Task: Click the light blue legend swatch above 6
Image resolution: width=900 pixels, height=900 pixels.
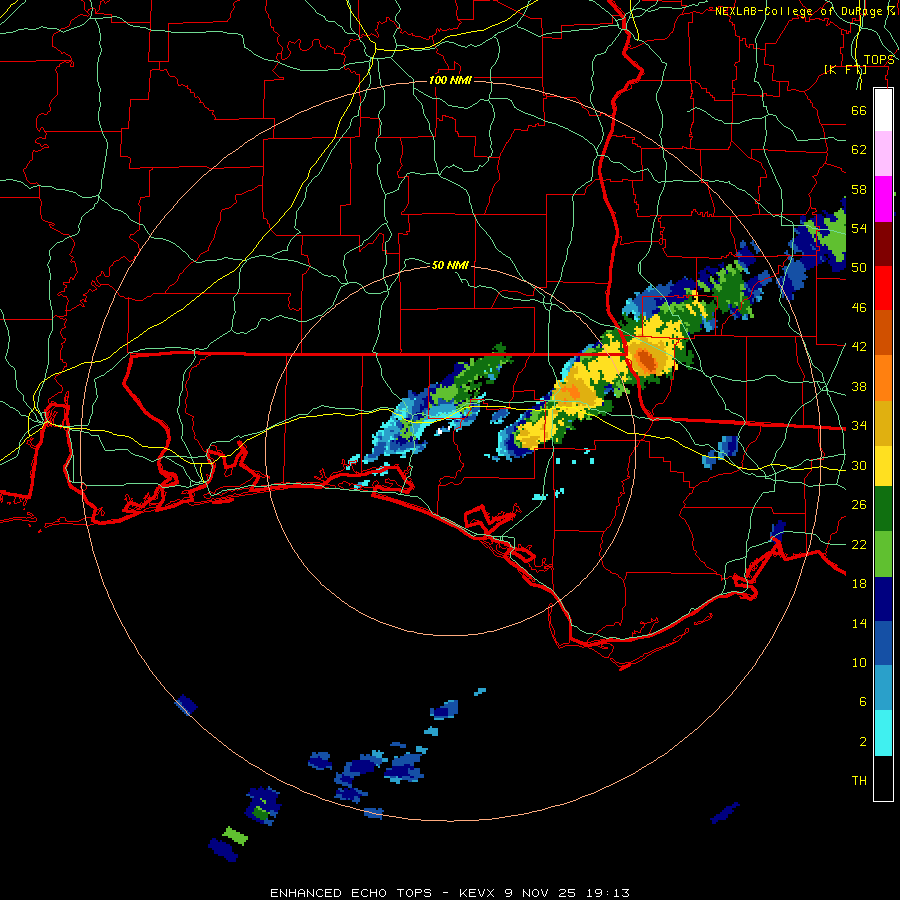Action: tap(883, 688)
